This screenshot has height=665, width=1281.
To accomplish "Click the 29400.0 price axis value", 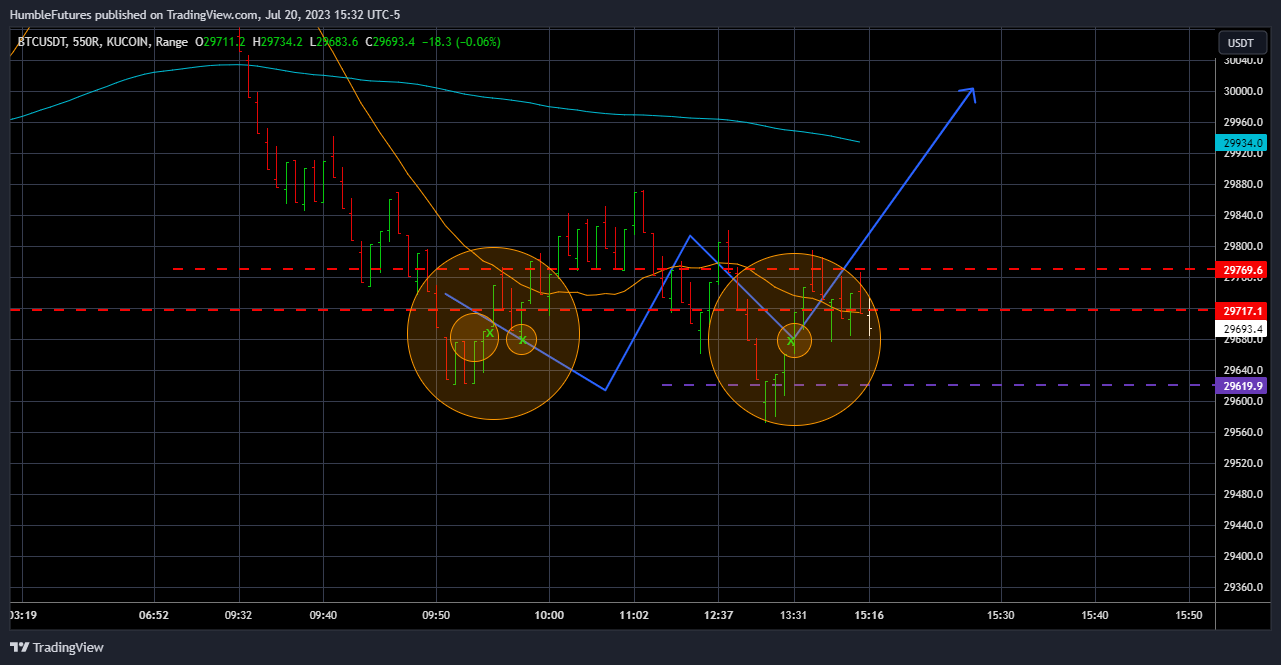I will (1244, 556).
